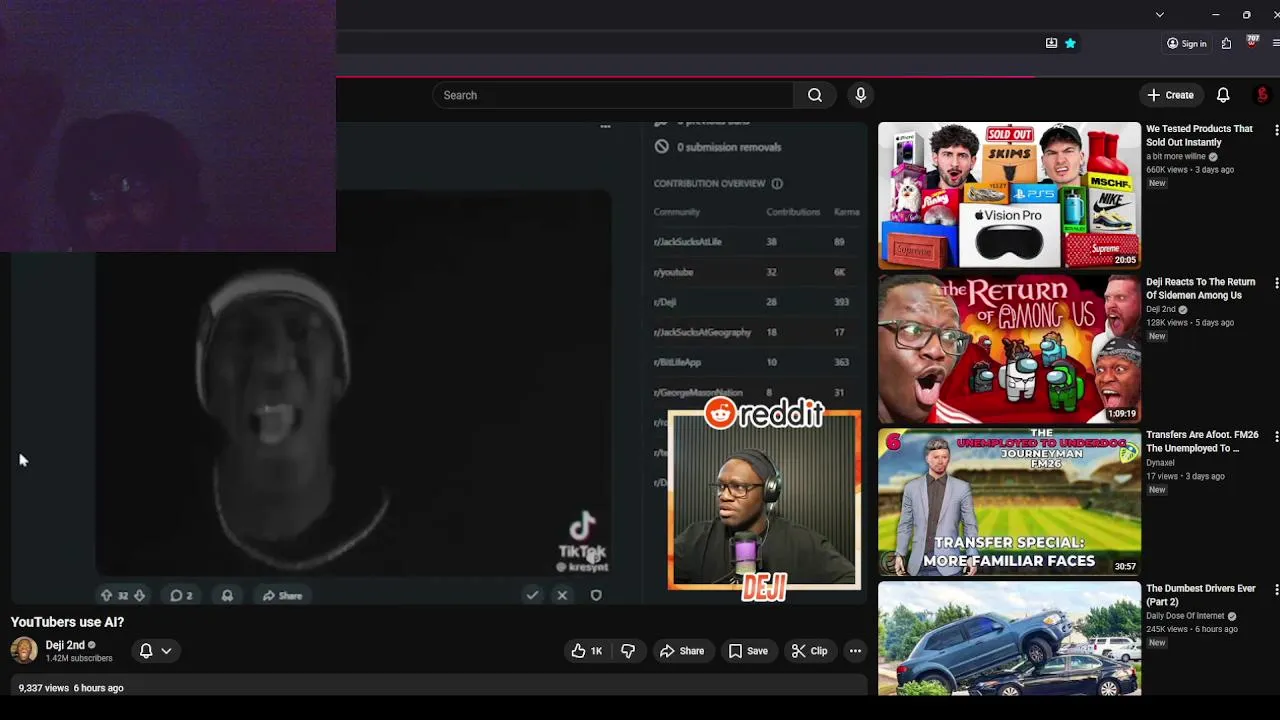Dislike the video
Screen dimensions: 1280x720
pyautogui.click(x=628, y=651)
